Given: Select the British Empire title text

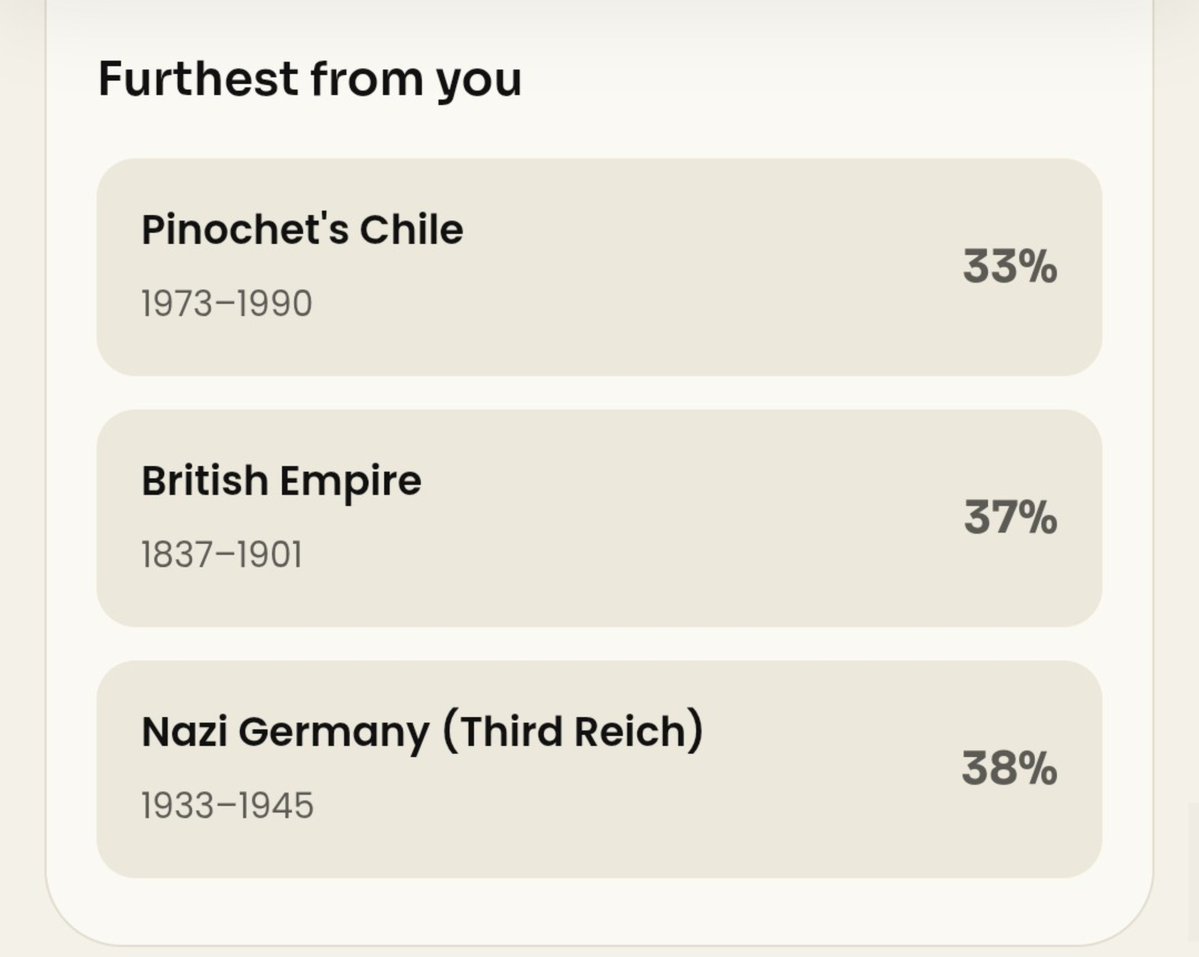Looking at the screenshot, I should click(x=281, y=482).
